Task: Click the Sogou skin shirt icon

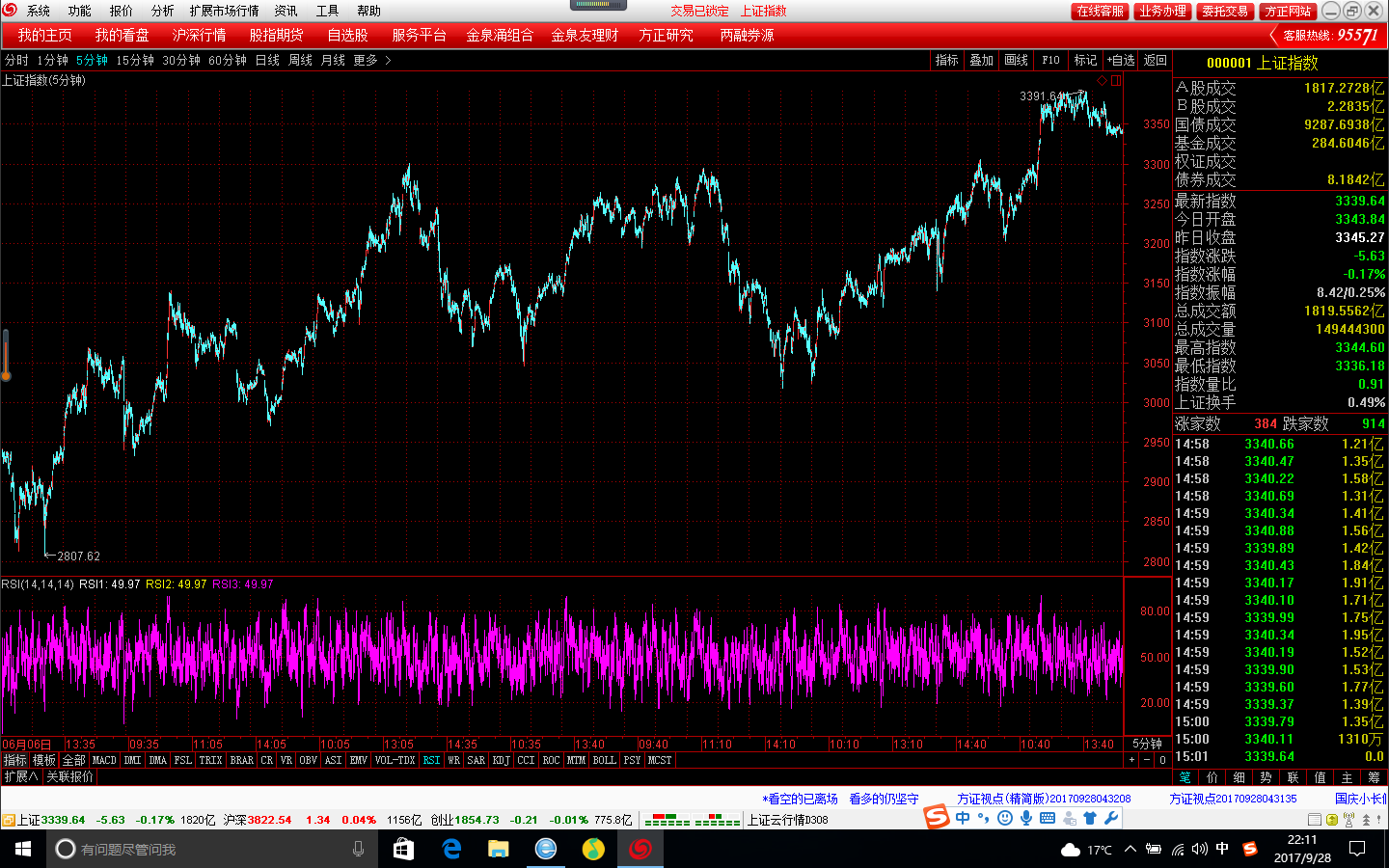Action: [x=1090, y=818]
